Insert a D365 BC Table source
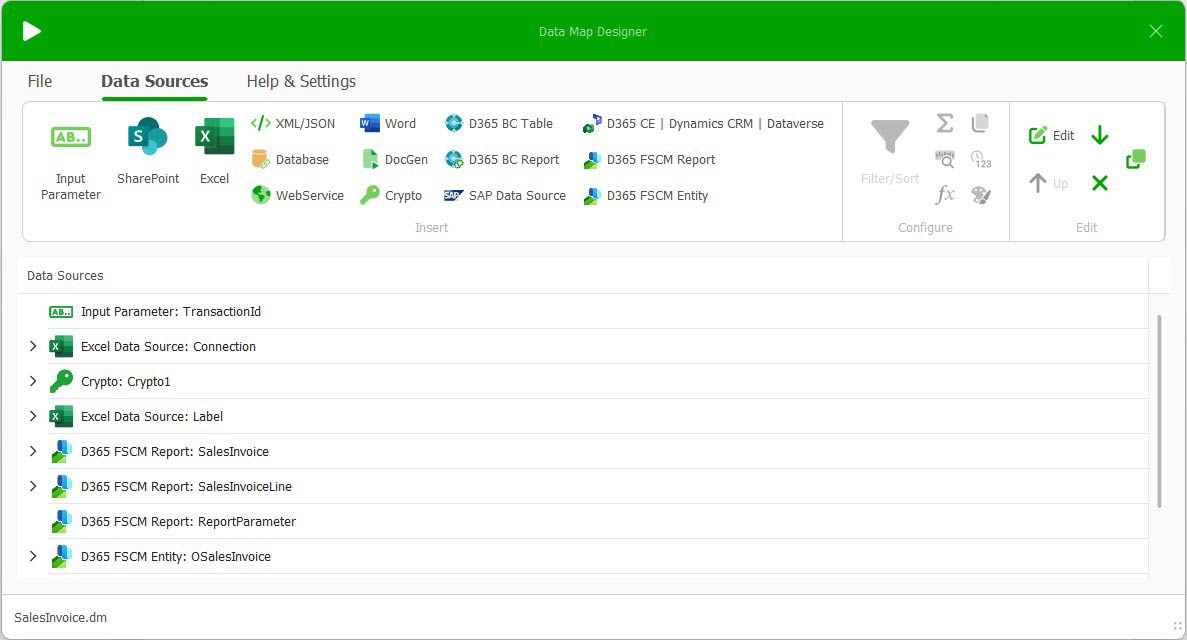The image size is (1187, 640). click(x=500, y=123)
